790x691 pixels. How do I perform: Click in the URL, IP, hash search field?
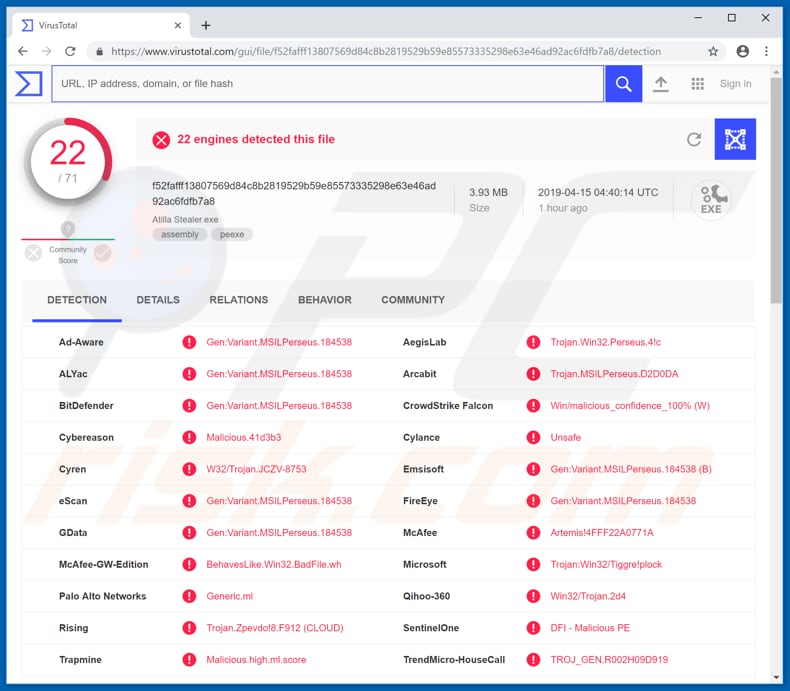click(x=327, y=84)
